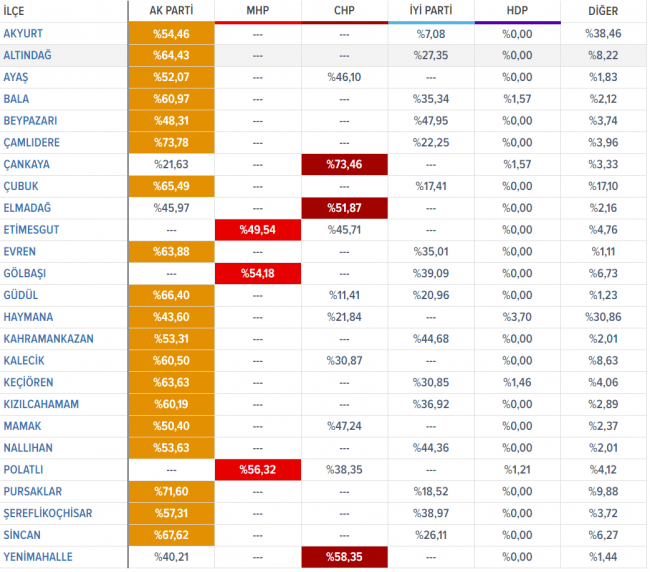Click the AK PARTİ column header

tap(172, 10)
